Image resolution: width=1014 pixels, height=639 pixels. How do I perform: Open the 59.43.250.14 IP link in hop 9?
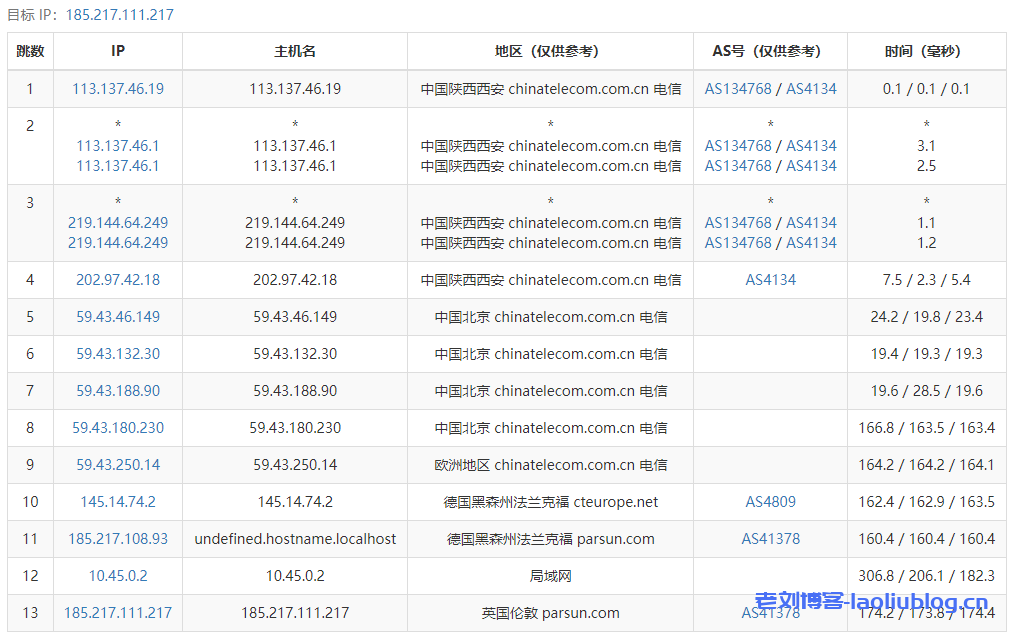tap(118, 465)
